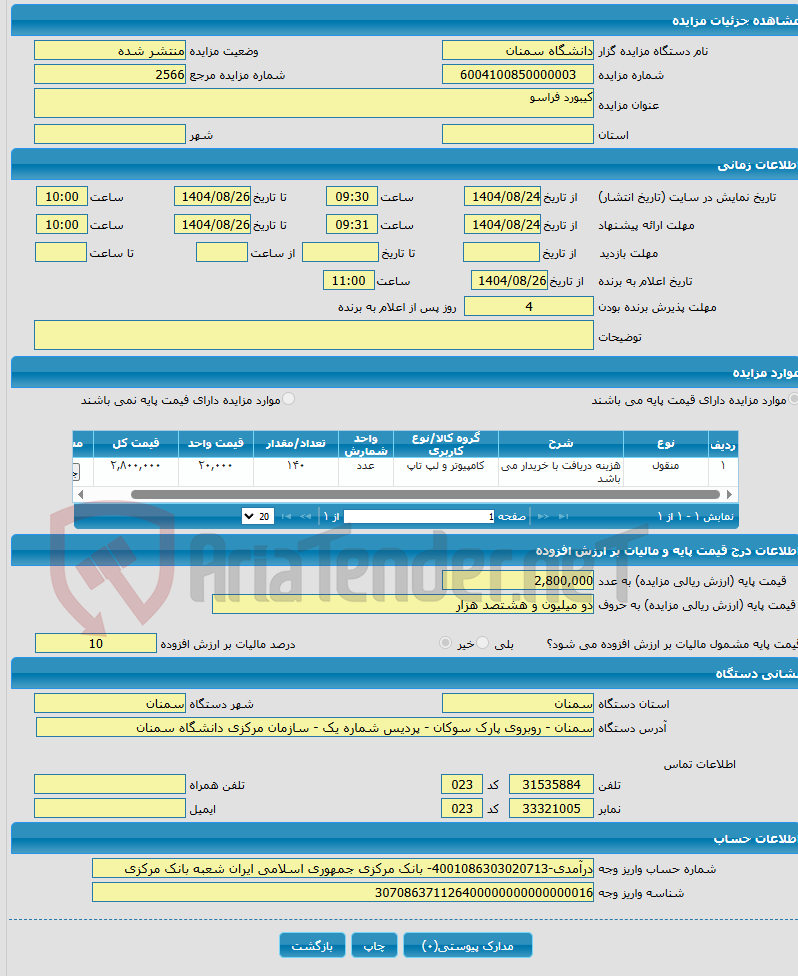Click the نمابر field 33321005

tap(552, 809)
